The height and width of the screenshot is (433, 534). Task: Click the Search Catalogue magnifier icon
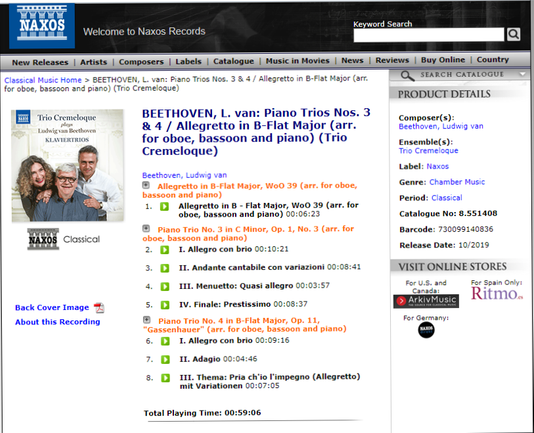(407, 76)
